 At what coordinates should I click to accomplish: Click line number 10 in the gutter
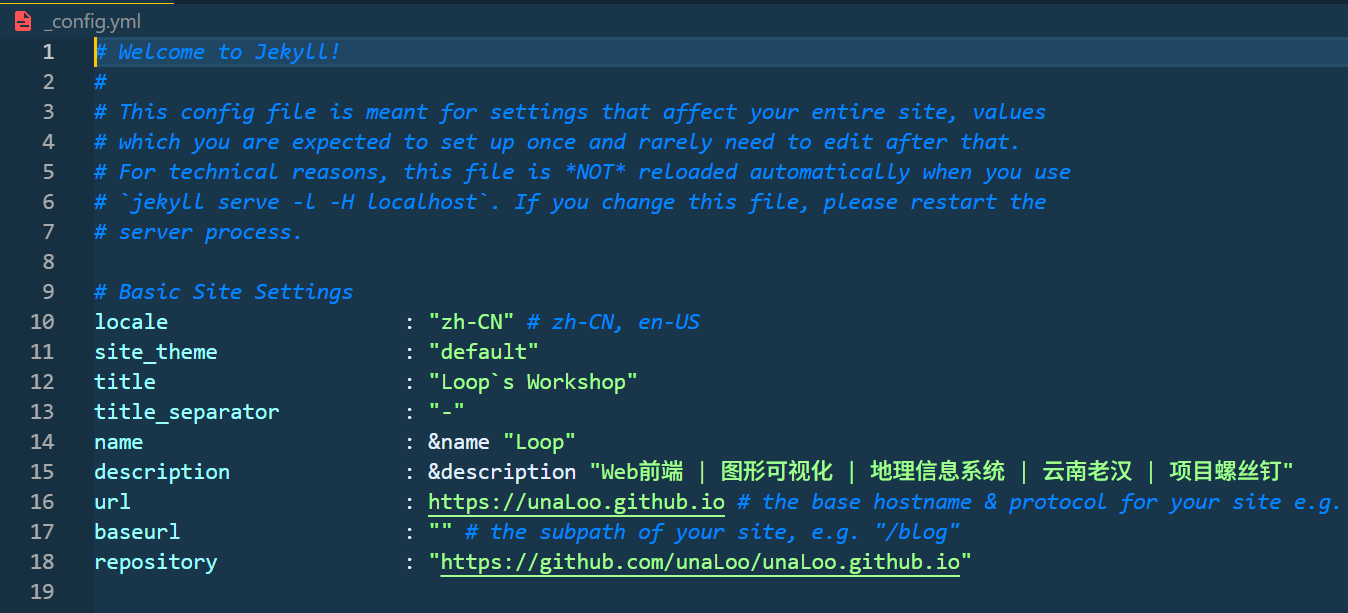tap(42, 321)
